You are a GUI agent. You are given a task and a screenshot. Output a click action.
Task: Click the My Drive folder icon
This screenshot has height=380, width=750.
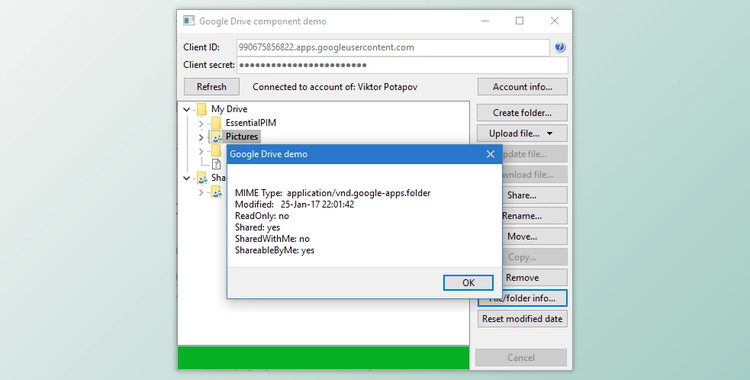[202, 109]
